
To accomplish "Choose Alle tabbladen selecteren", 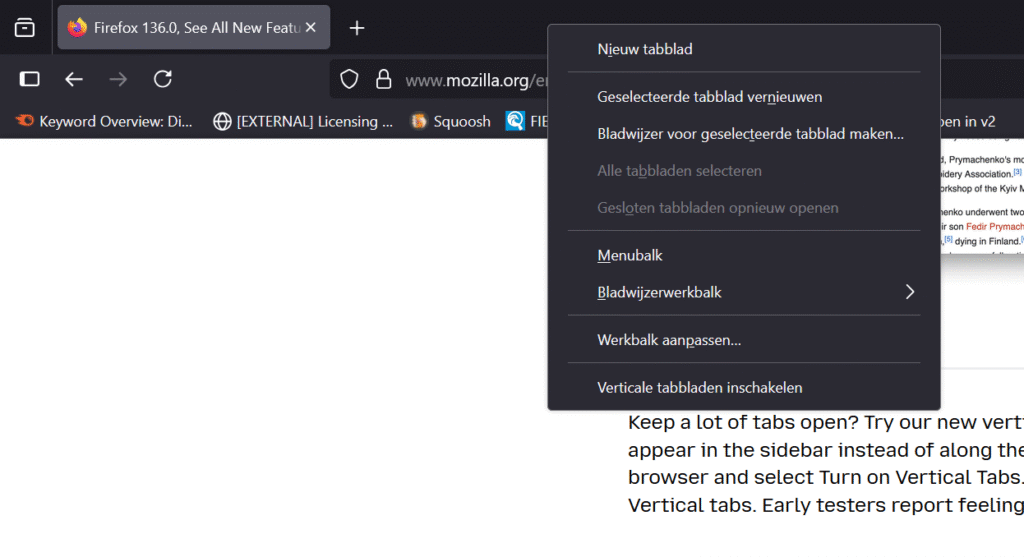I will [x=744, y=170].
